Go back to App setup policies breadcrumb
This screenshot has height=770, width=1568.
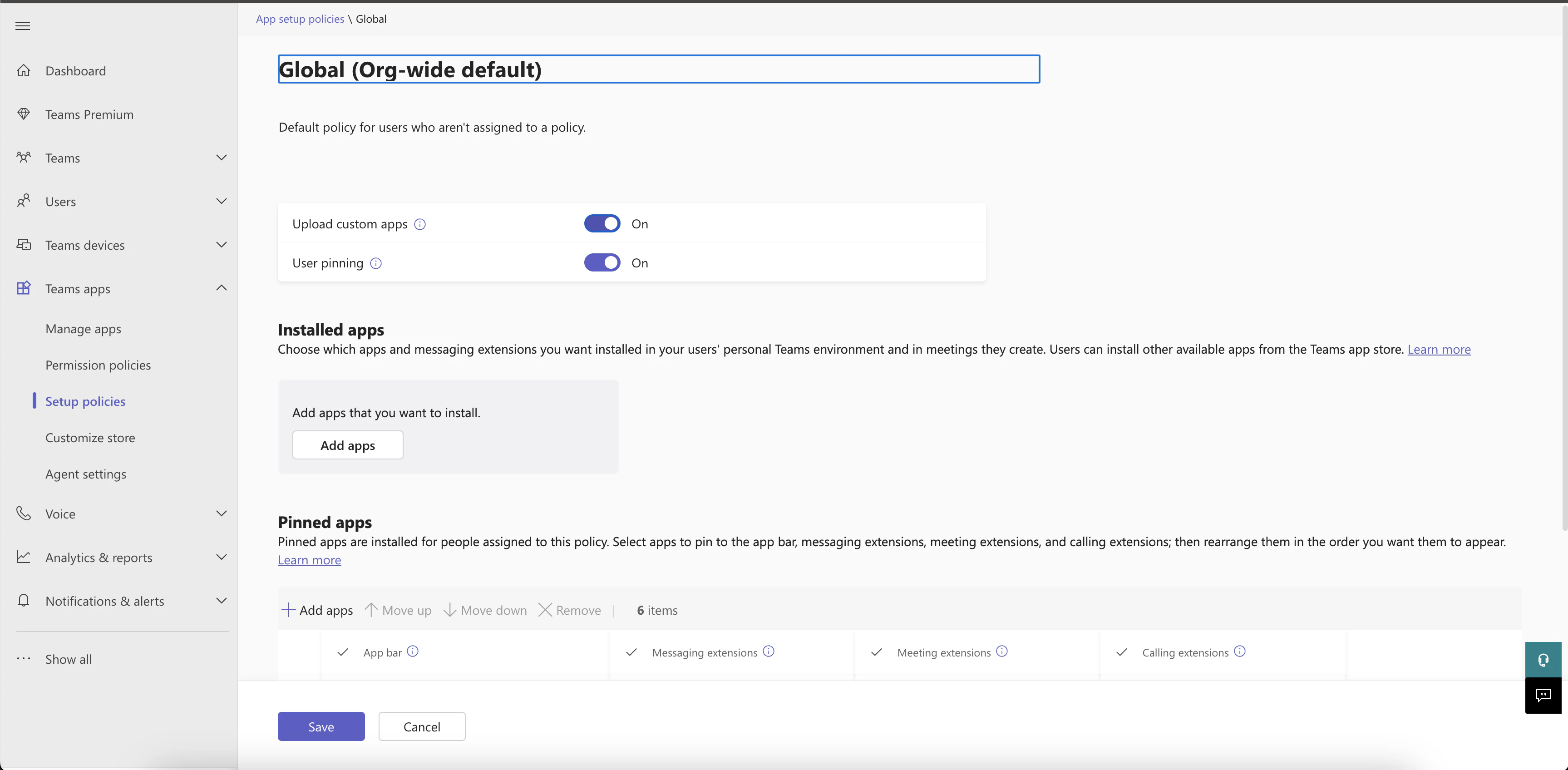tap(300, 19)
